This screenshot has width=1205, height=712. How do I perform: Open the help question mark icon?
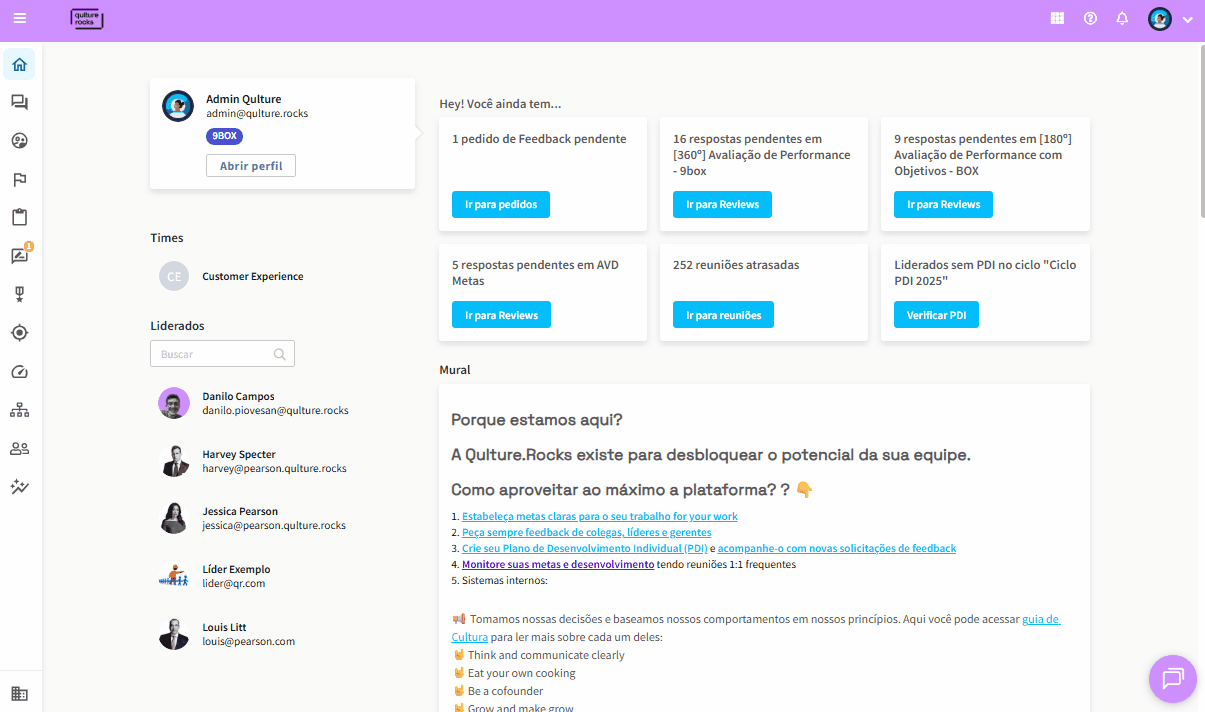(x=1090, y=18)
